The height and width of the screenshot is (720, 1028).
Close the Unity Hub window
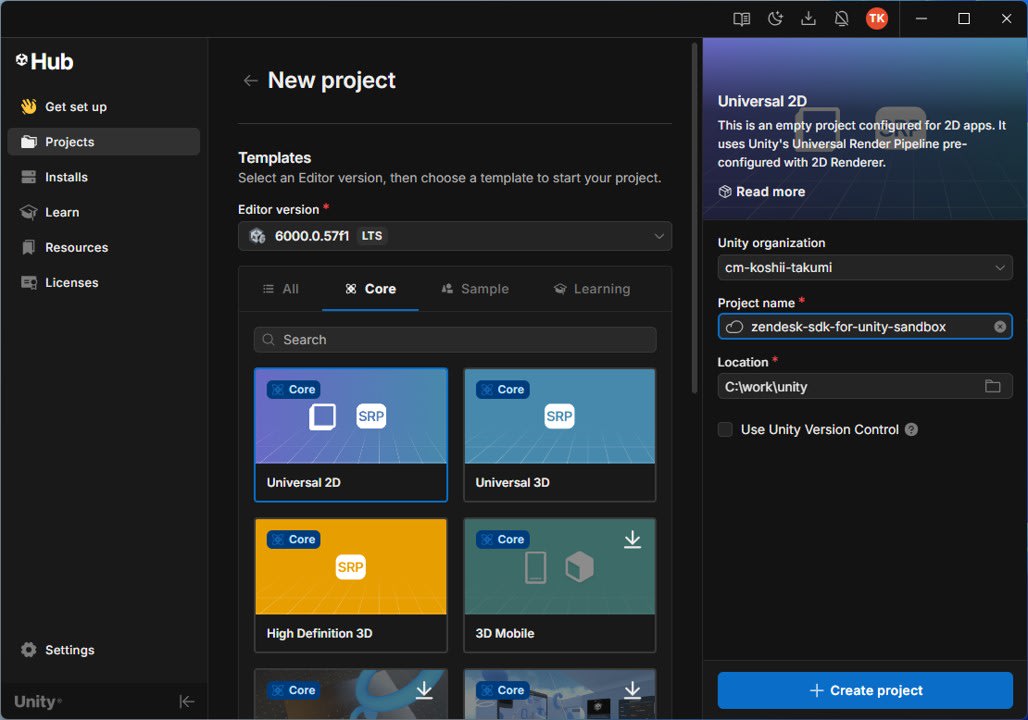coord(1006,18)
